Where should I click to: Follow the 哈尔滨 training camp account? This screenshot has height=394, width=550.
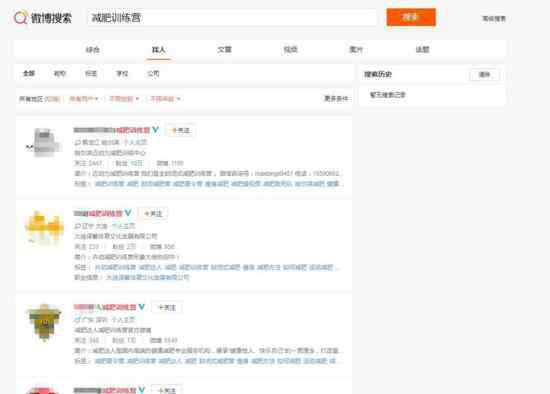pyautogui.click(x=181, y=130)
